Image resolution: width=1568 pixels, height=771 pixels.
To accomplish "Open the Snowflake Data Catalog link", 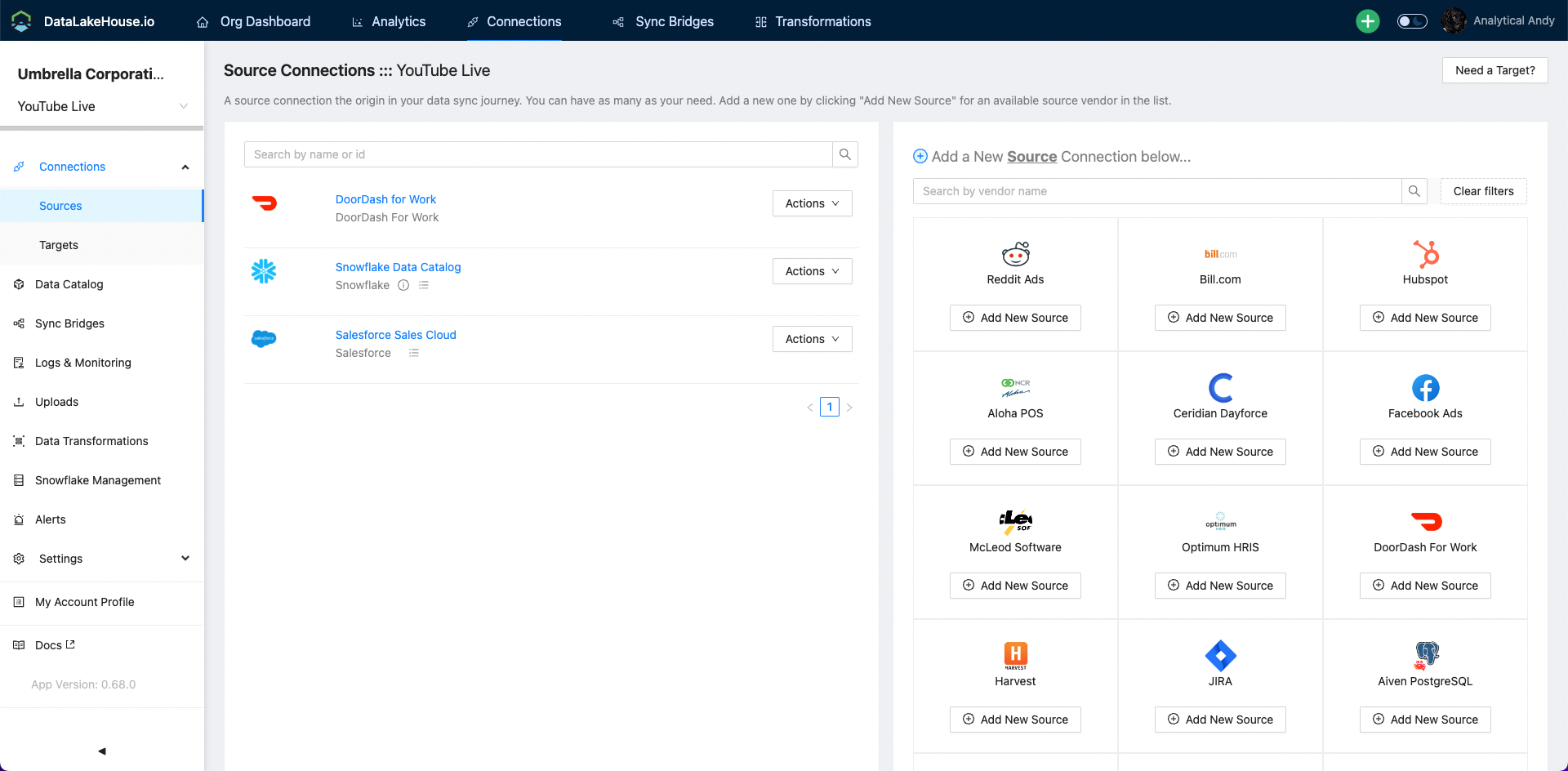I will pyautogui.click(x=398, y=267).
